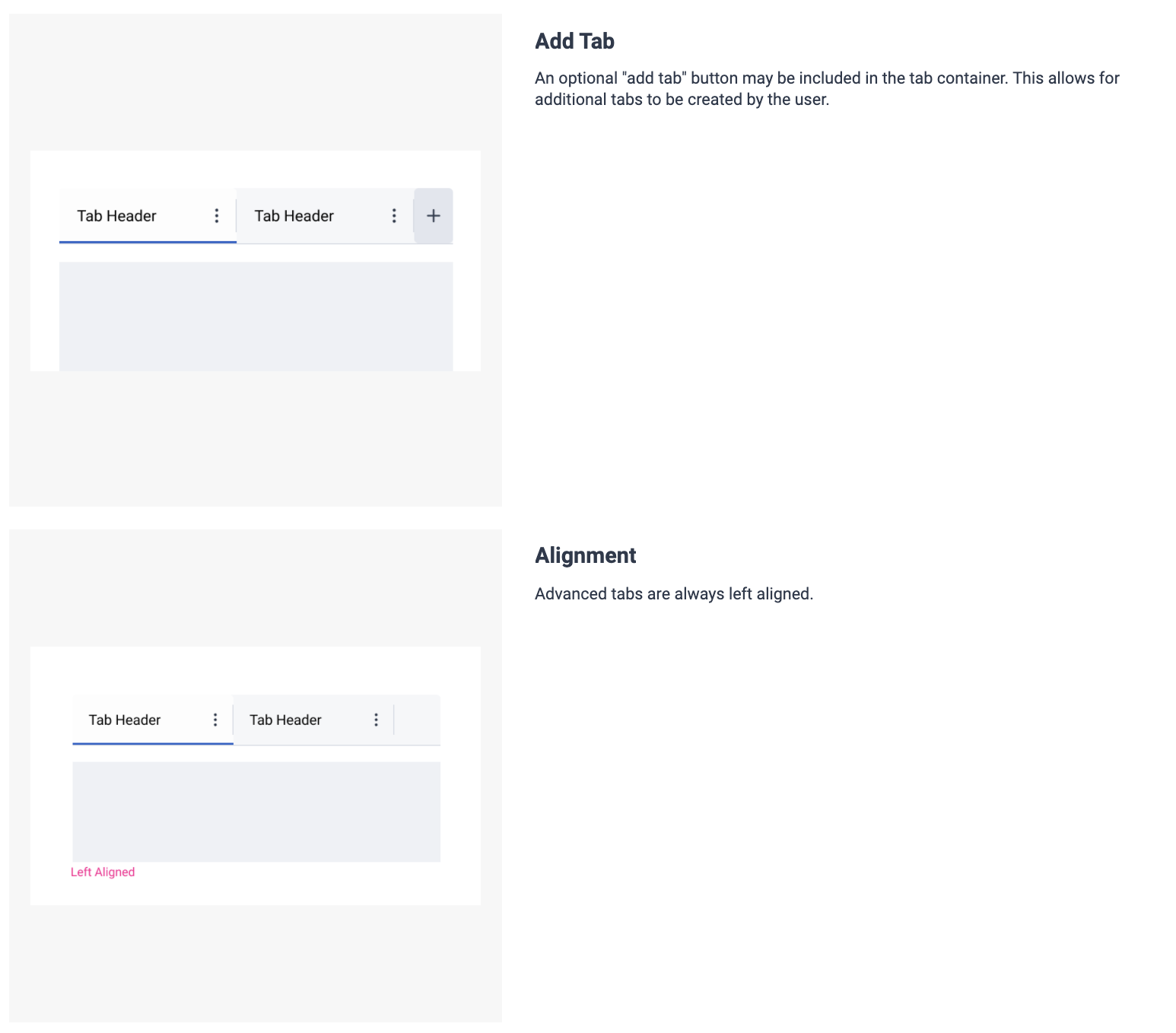Click the gray content panel in Add Tab example
Image resolution: width=1176 pixels, height=1033 pixels.
coord(256,316)
